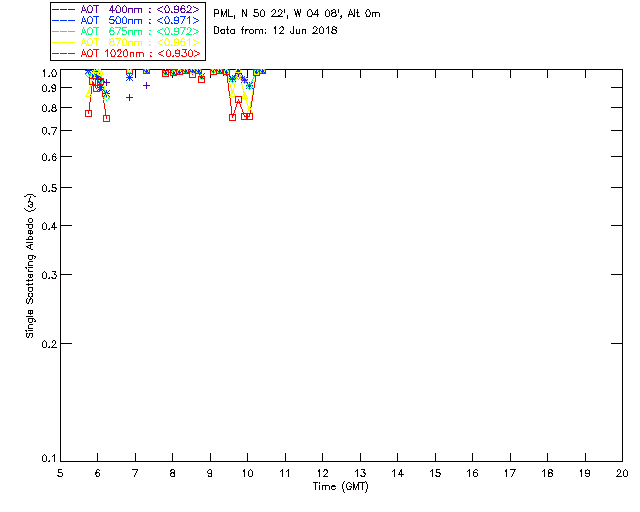This screenshot has height=512, width=640.
Task: Click the y-axis tick label 1.0
Action: tap(49, 73)
